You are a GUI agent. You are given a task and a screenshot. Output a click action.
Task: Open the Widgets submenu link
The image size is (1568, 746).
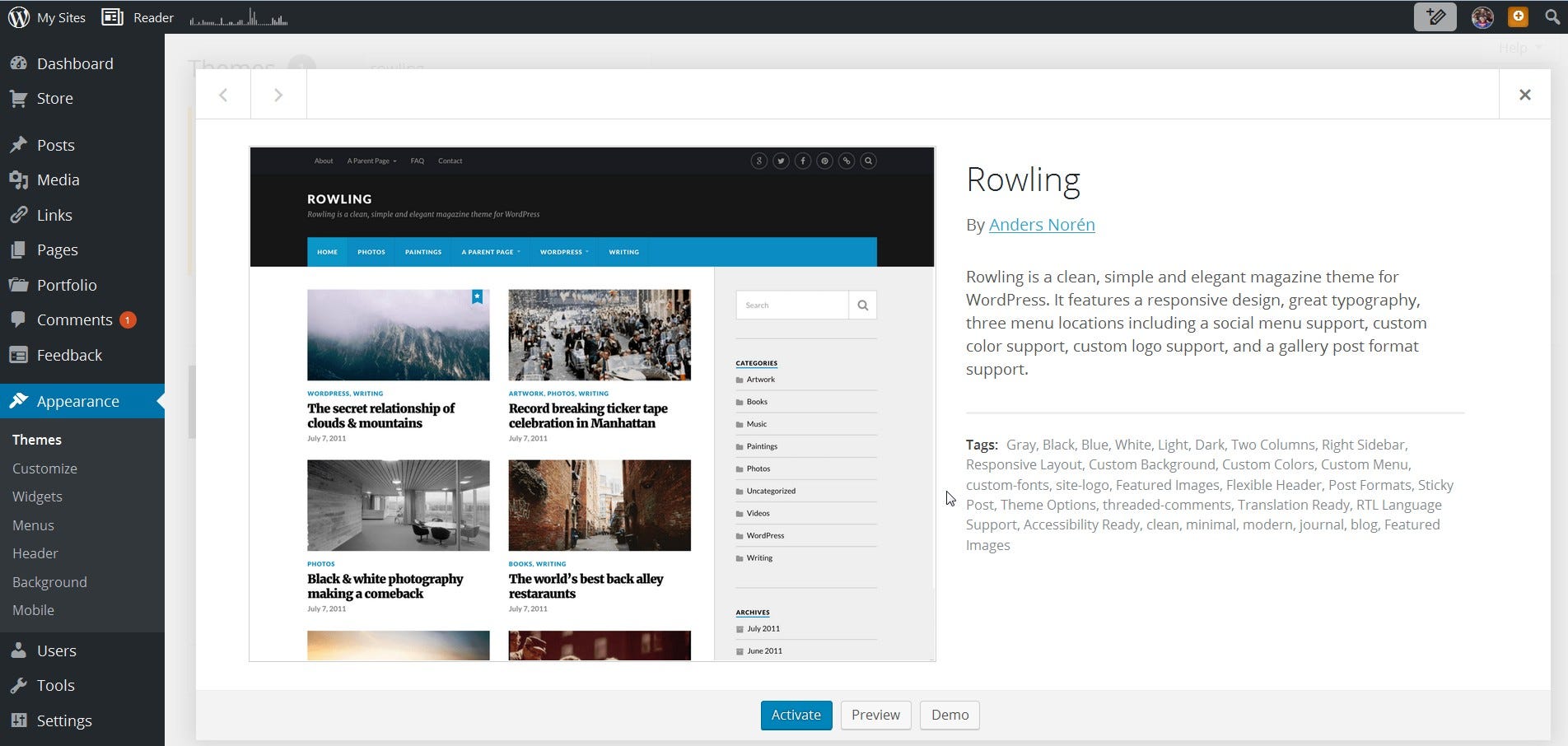point(37,497)
